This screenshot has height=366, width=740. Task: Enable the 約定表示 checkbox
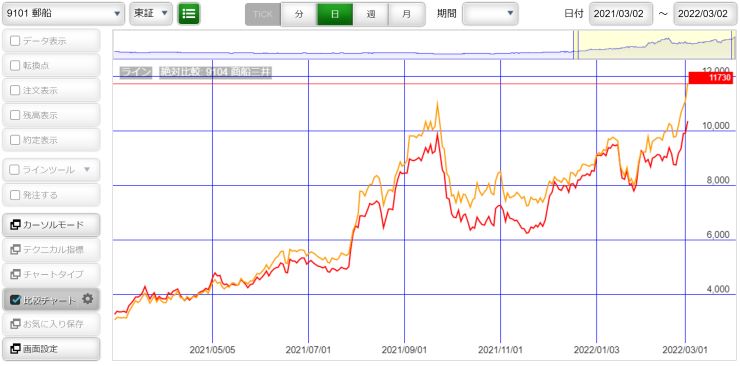[x=15, y=140]
